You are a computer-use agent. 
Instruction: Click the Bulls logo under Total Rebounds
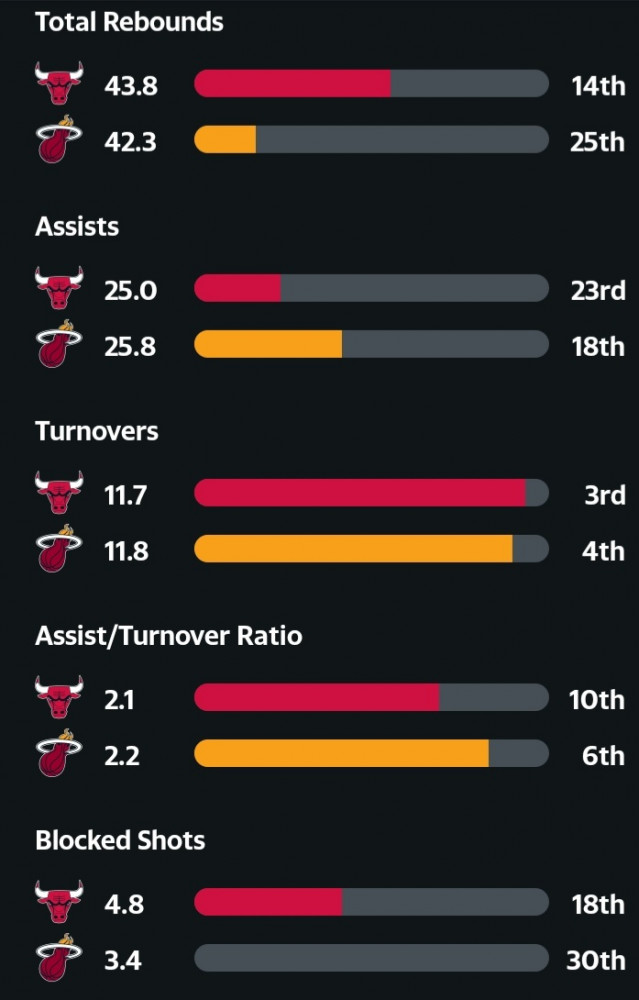tap(59, 84)
